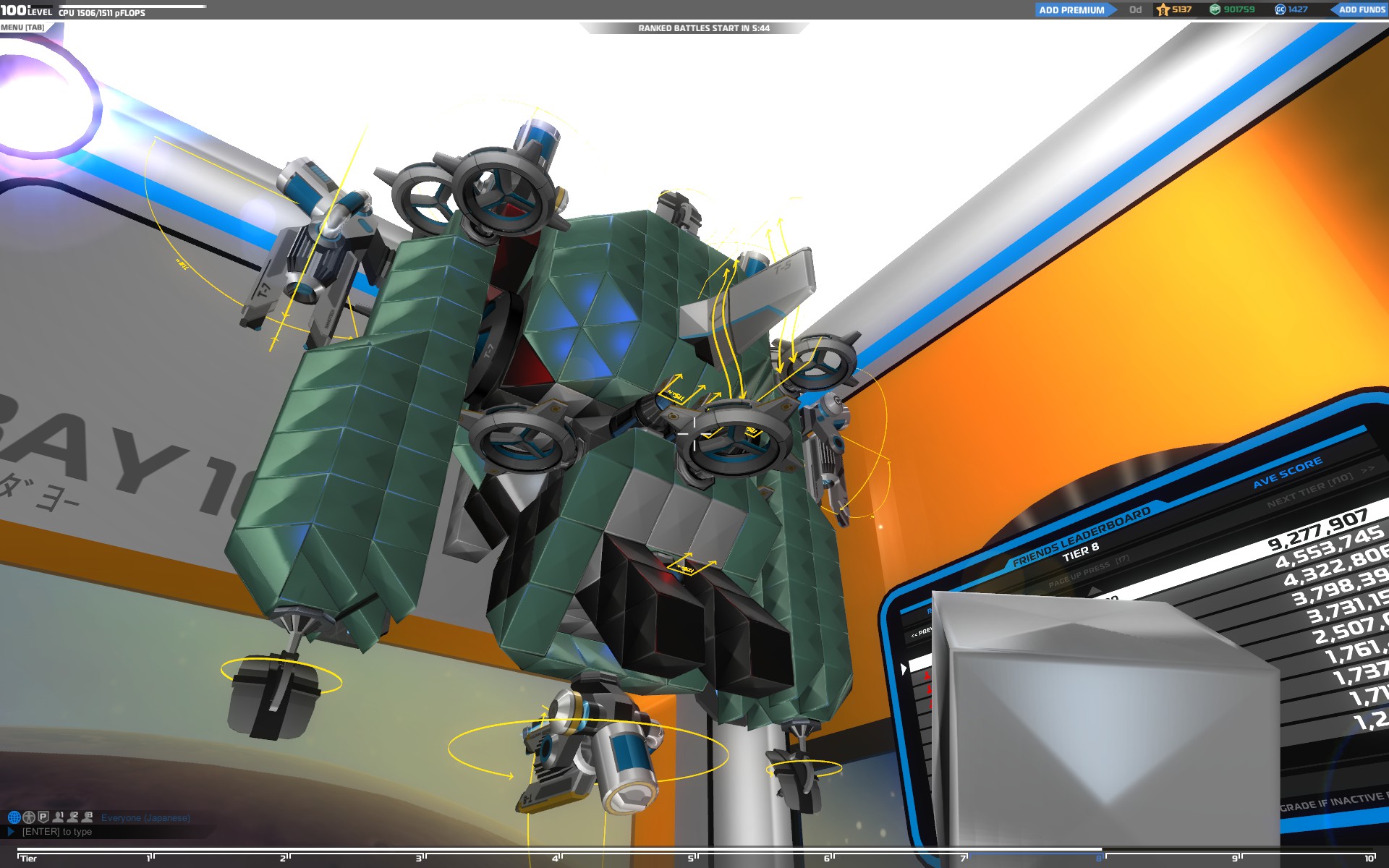Image resolution: width=1389 pixels, height=868 pixels.
Task: Click the tech points value 5137
Action: pyautogui.click(x=1181, y=9)
